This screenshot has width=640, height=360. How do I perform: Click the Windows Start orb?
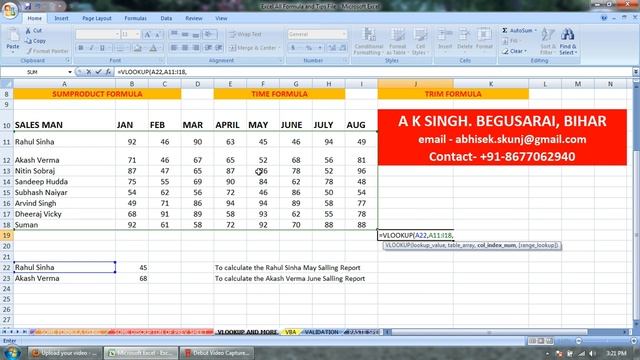(x=12, y=353)
